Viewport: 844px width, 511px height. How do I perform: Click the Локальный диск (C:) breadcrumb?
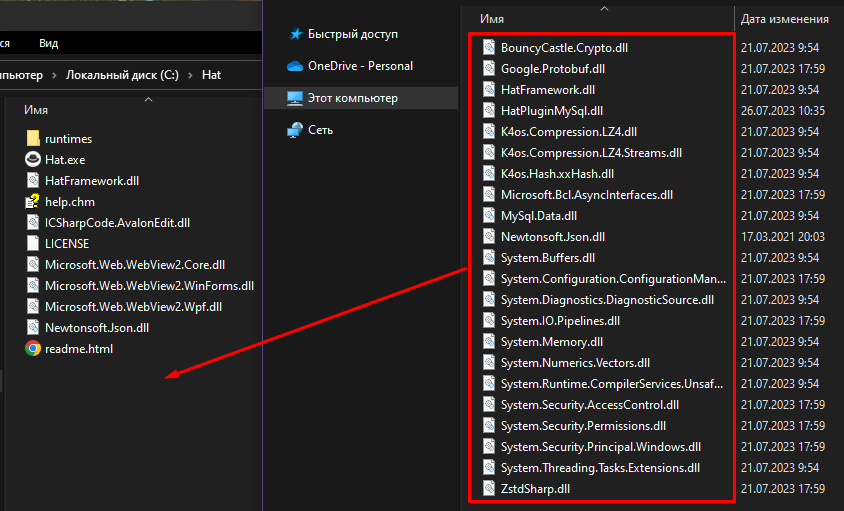tap(122, 75)
